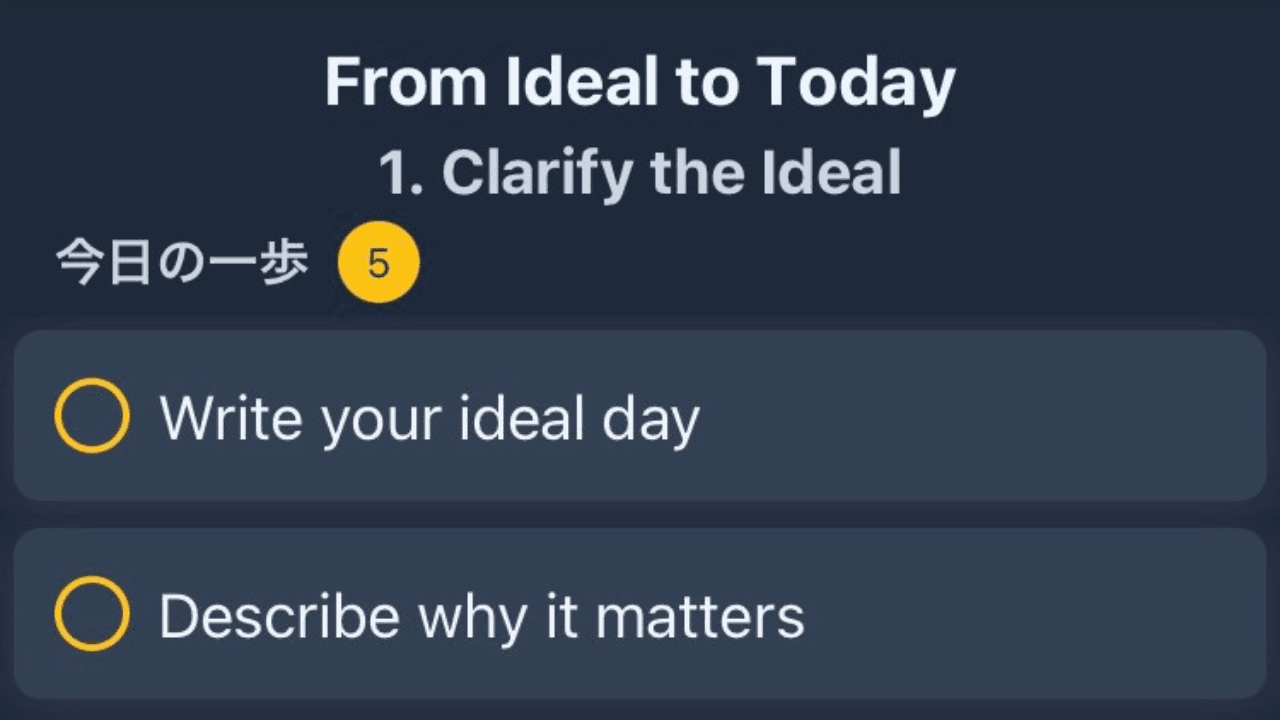1280x720 pixels.
Task: Click the yellow "5" count badge
Action: 378,263
